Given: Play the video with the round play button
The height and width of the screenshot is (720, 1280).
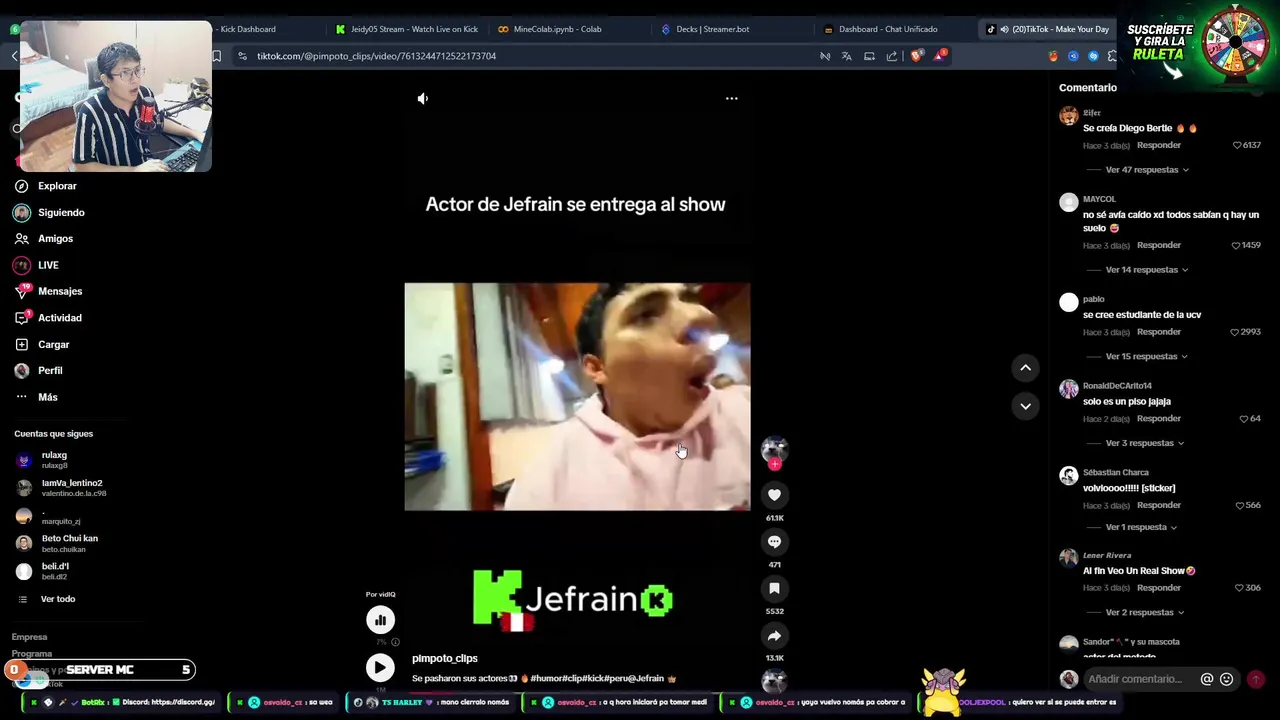Looking at the screenshot, I should click(x=380, y=667).
